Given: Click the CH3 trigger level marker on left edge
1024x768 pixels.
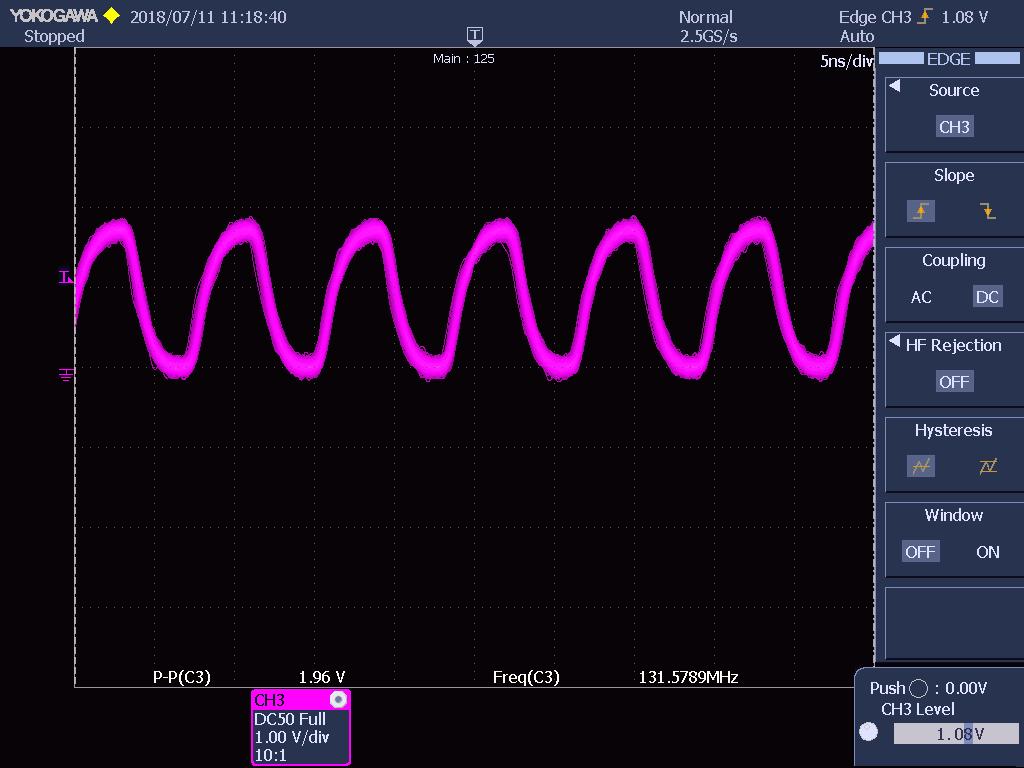Looking at the screenshot, I should (x=66, y=277).
